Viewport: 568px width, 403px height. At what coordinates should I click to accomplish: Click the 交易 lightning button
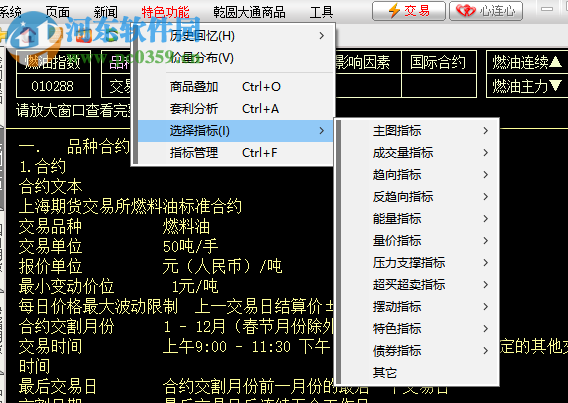pos(409,11)
